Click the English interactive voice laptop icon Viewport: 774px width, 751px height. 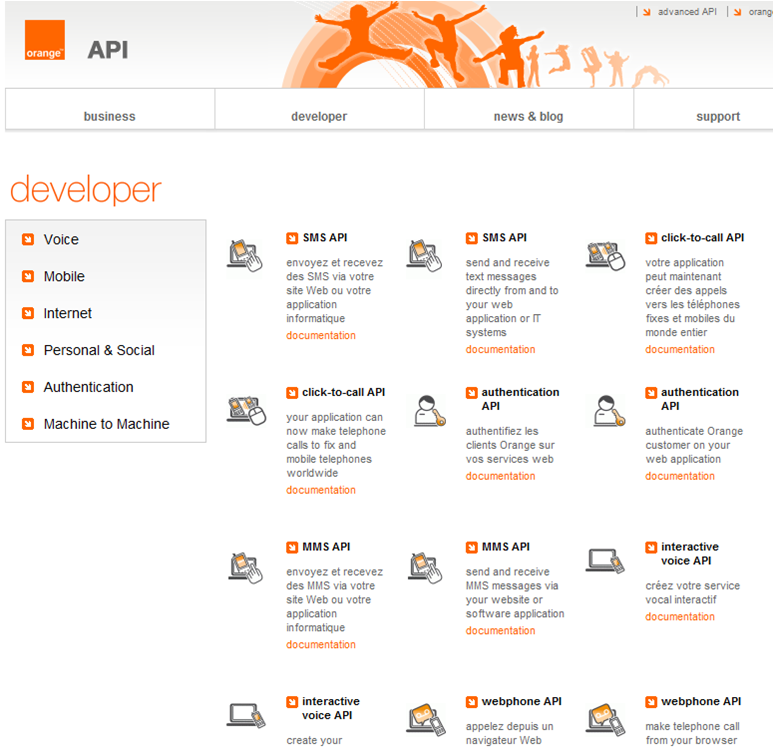pos(246,716)
